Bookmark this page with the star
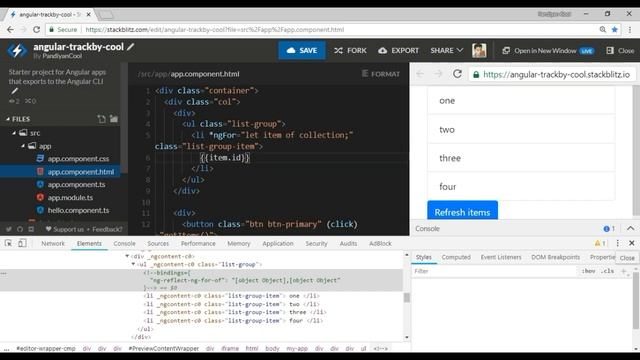 pyautogui.click(x=615, y=29)
